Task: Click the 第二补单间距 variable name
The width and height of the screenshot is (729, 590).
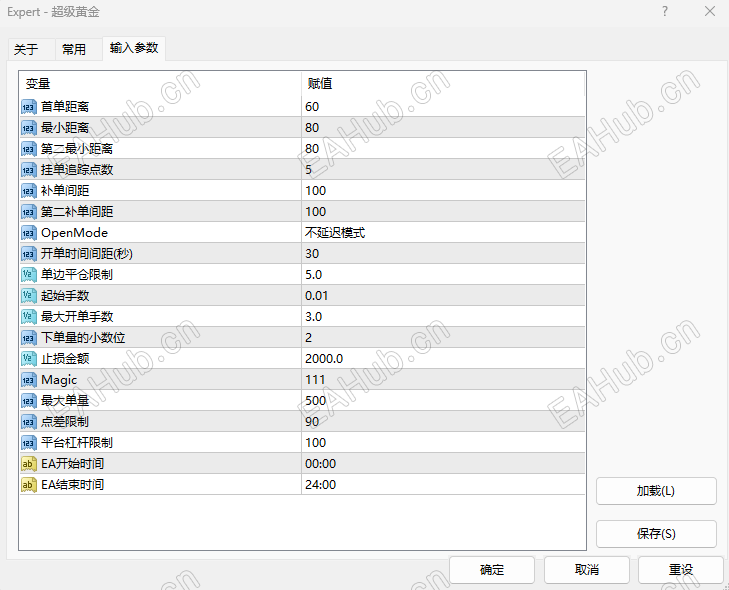Action: [77, 212]
